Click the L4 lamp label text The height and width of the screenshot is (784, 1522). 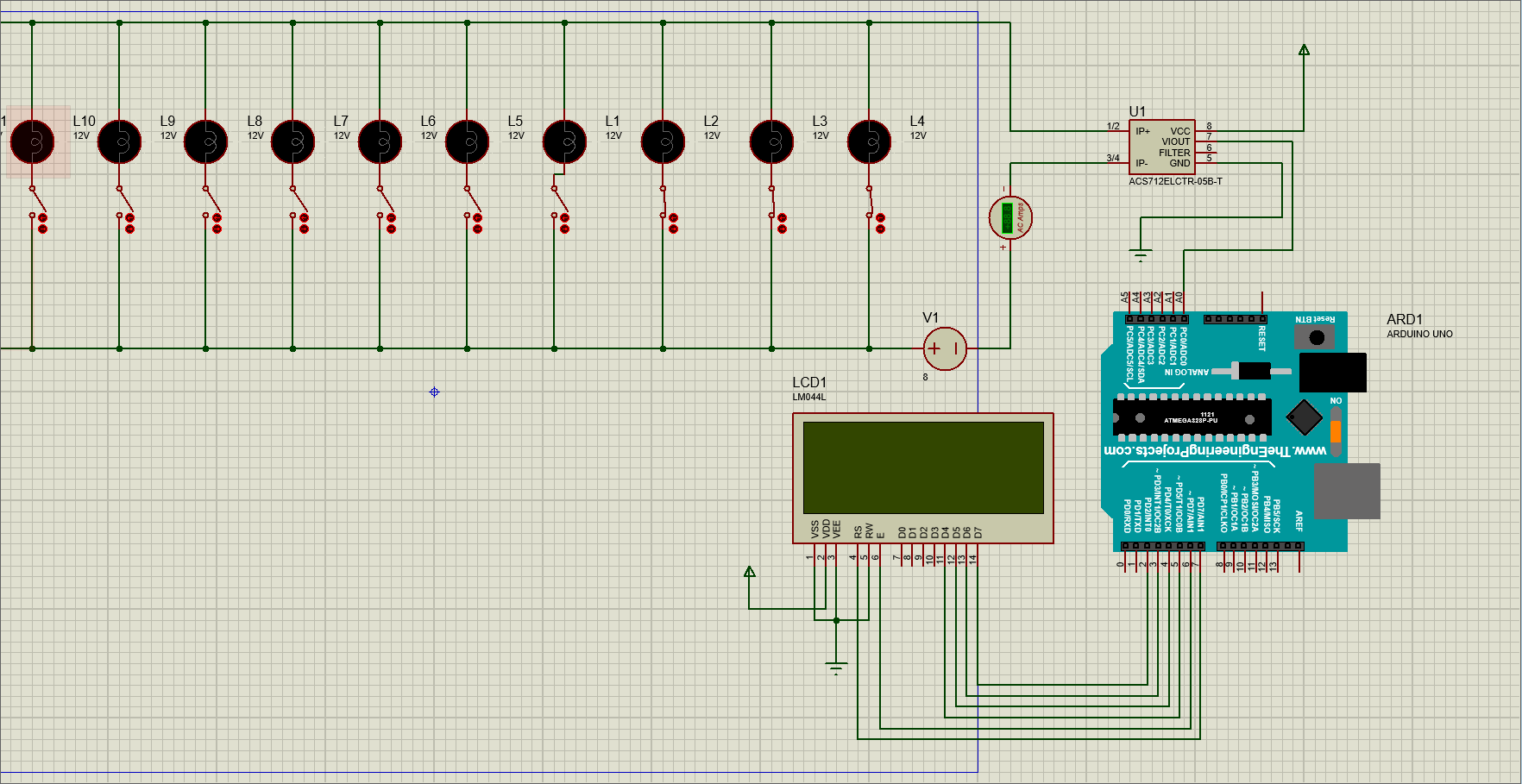pos(917,121)
